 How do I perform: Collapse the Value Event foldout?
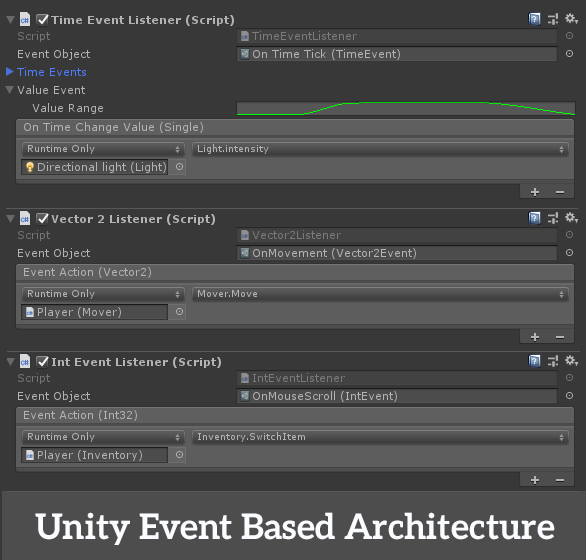coord(10,90)
